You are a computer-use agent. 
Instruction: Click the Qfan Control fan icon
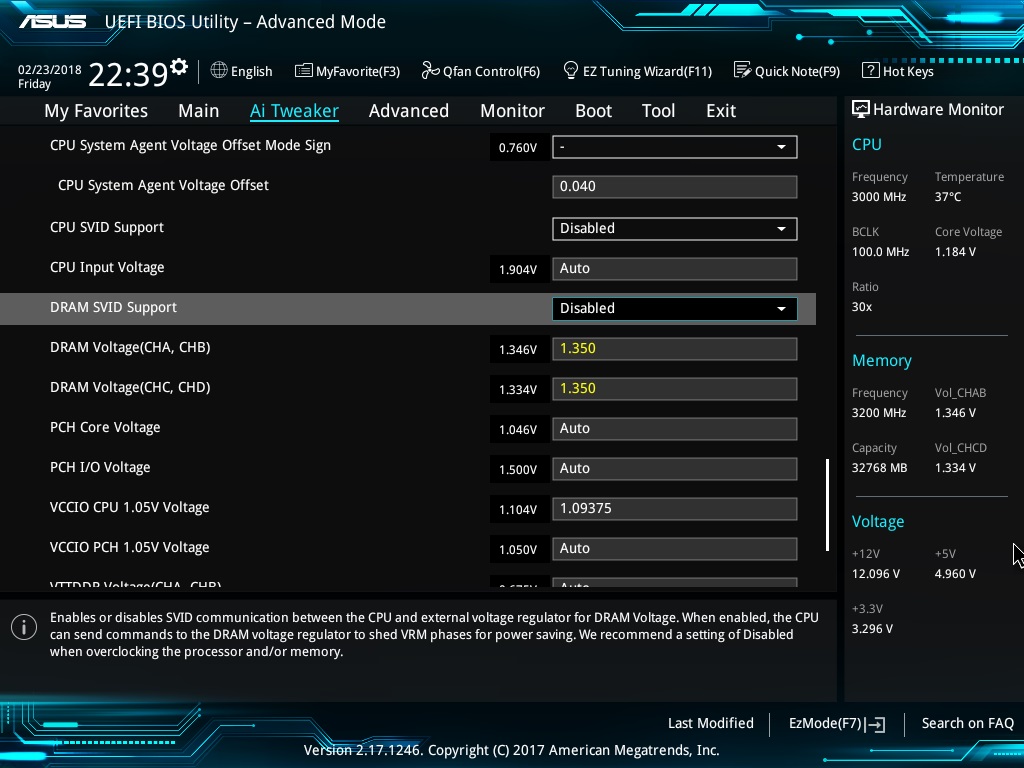click(x=430, y=70)
